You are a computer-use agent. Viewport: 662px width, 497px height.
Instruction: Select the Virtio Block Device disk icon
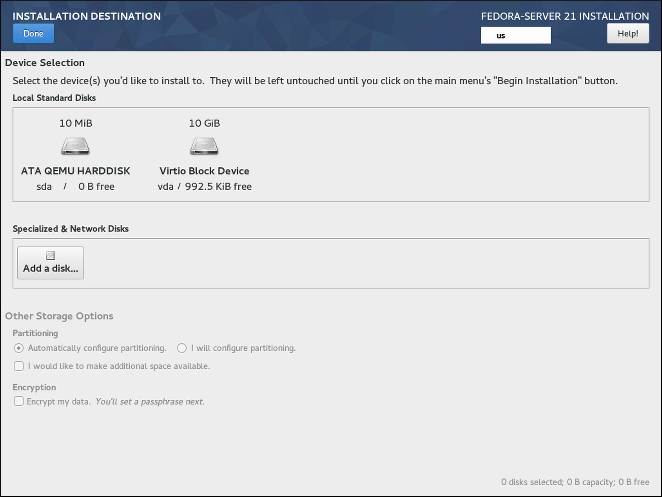(204, 146)
